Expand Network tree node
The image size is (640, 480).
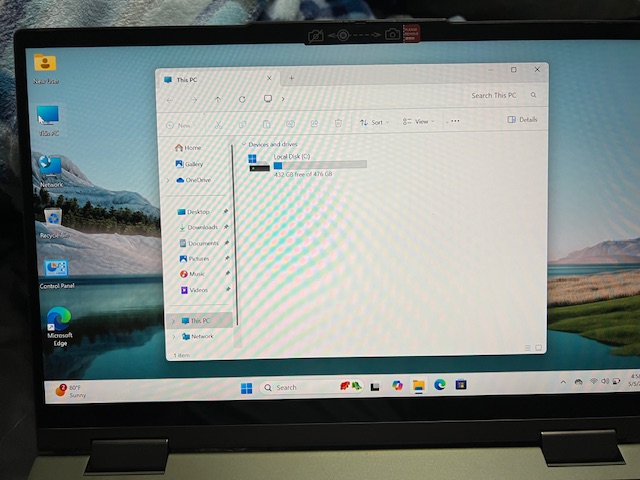point(174,337)
